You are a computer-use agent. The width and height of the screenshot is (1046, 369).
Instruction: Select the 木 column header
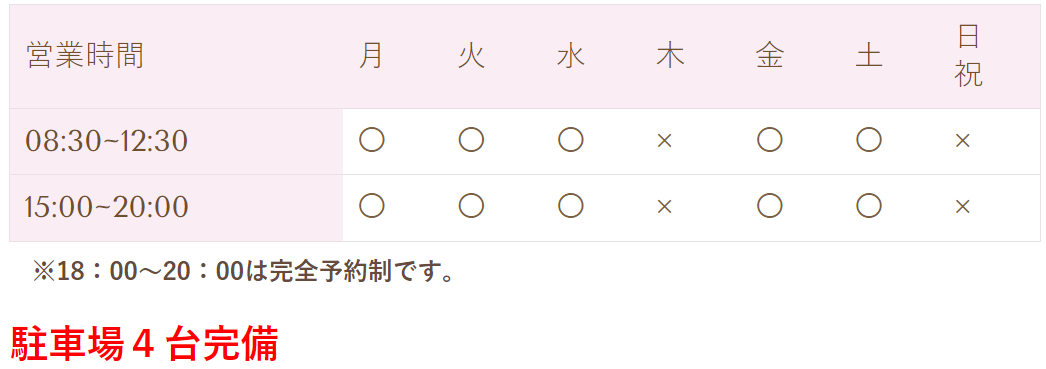coord(670,57)
